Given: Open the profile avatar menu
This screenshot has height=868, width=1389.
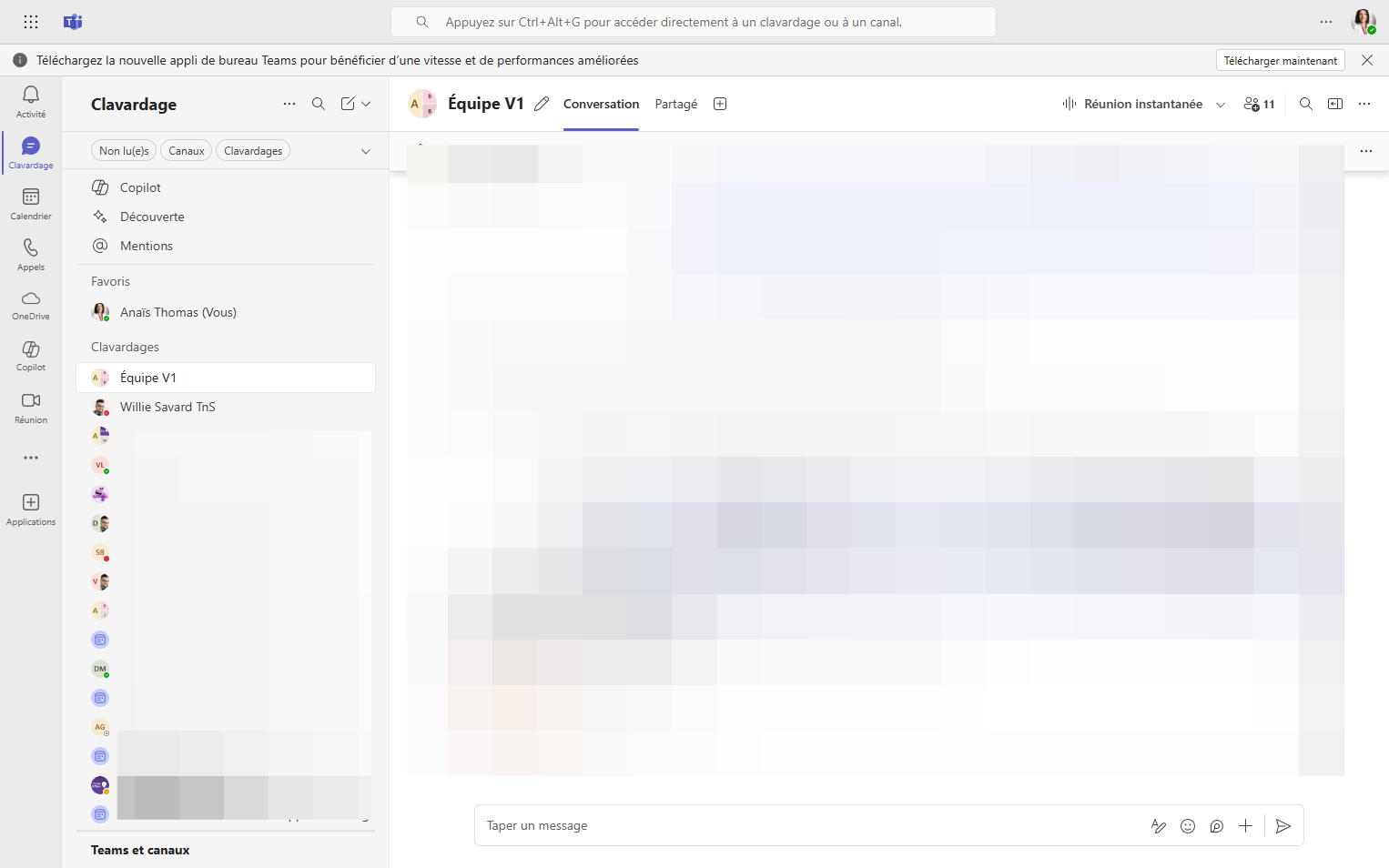Looking at the screenshot, I should pyautogui.click(x=1364, y=22).
